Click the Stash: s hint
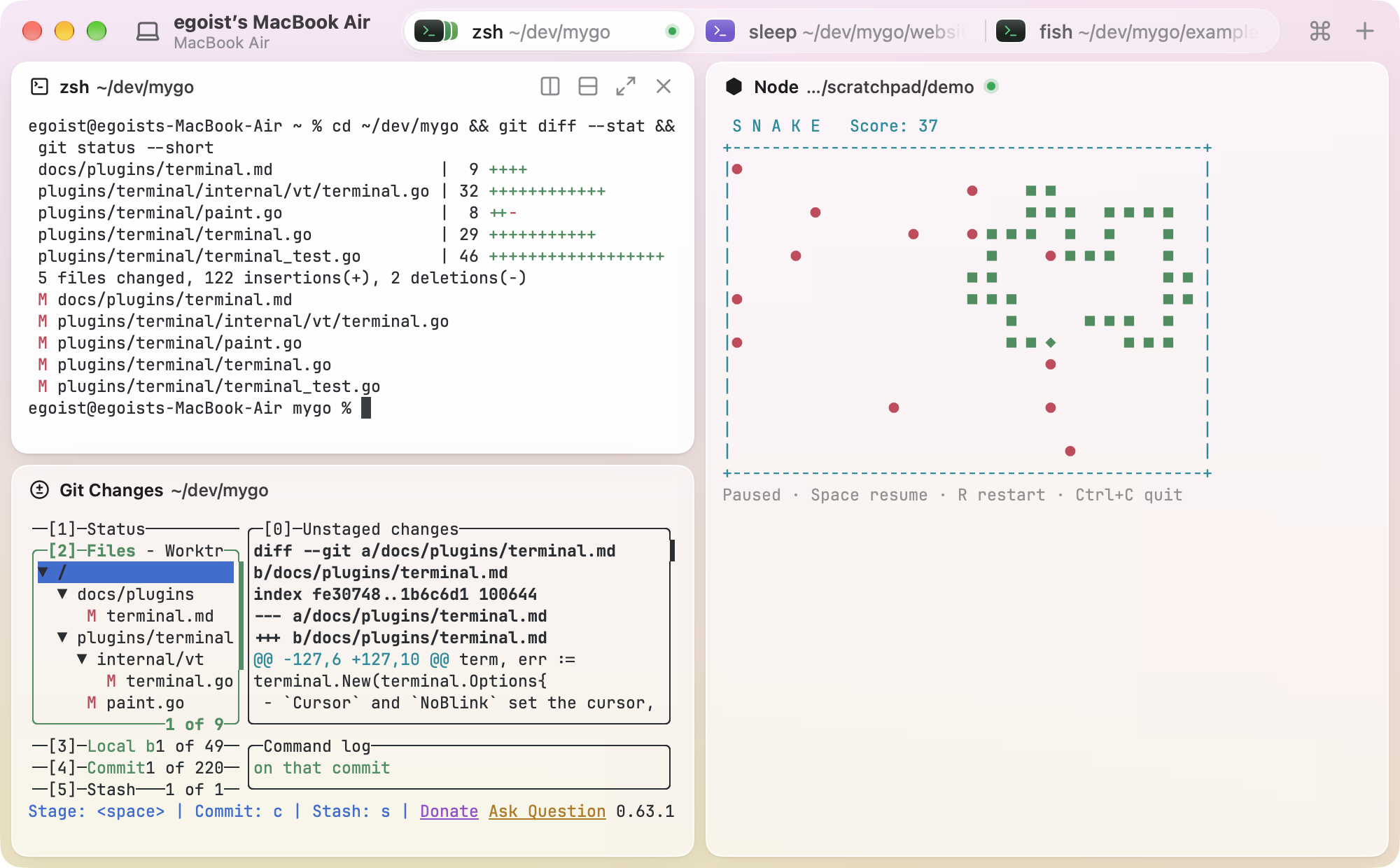Viewport: 1400px width, 868px height. coord(351,811)
